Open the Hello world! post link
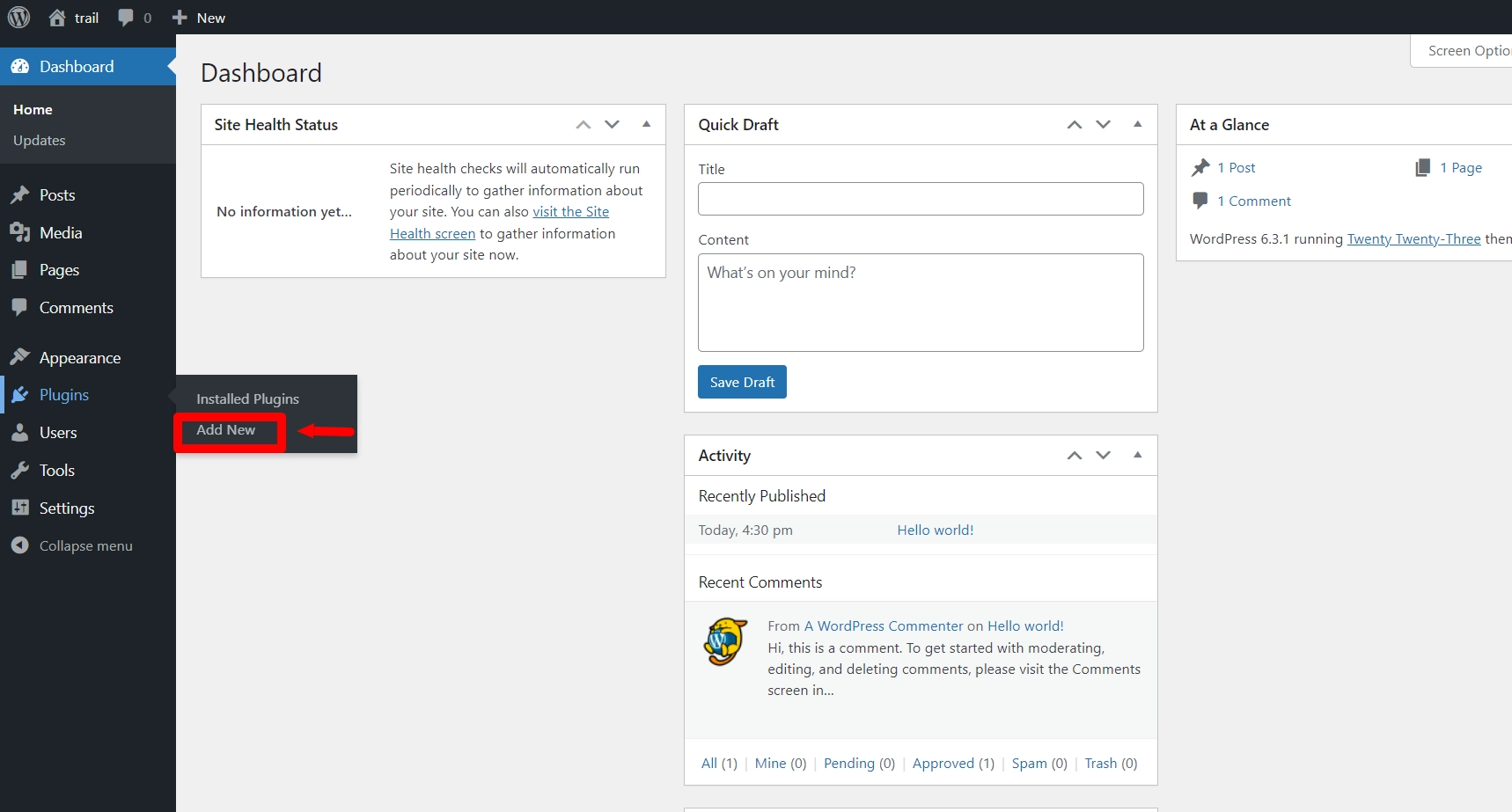The image size is (1512, 812). pos(936,530)
